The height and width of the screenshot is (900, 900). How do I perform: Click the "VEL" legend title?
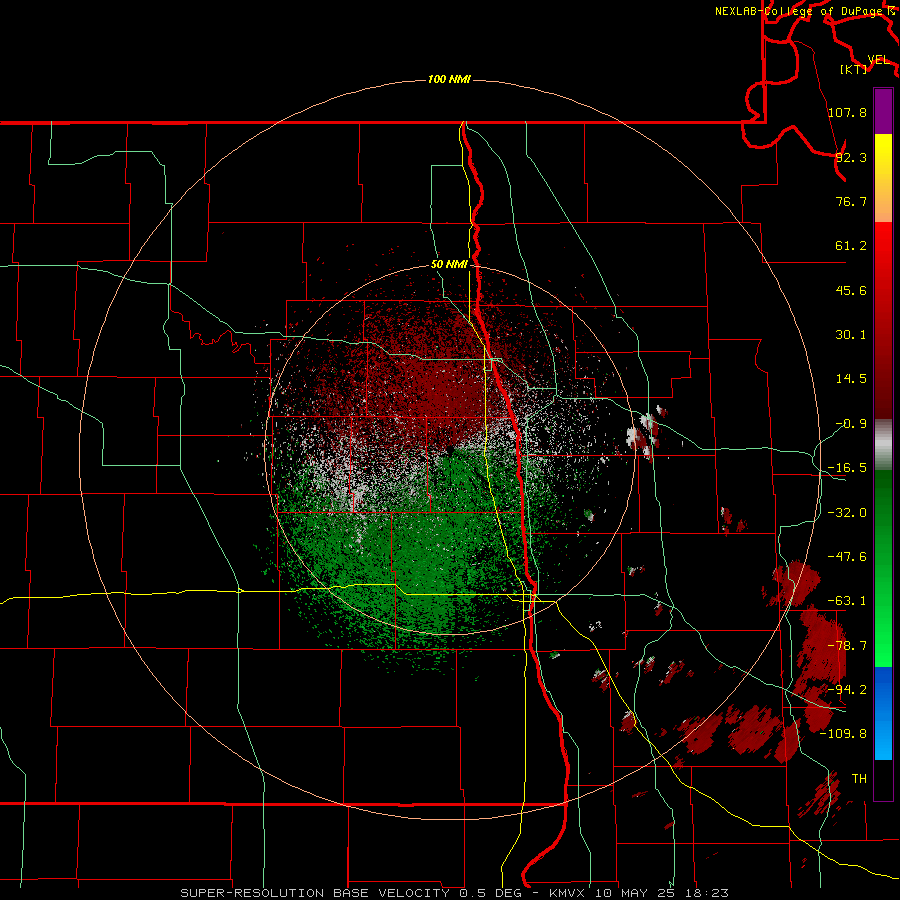point(878,60)
